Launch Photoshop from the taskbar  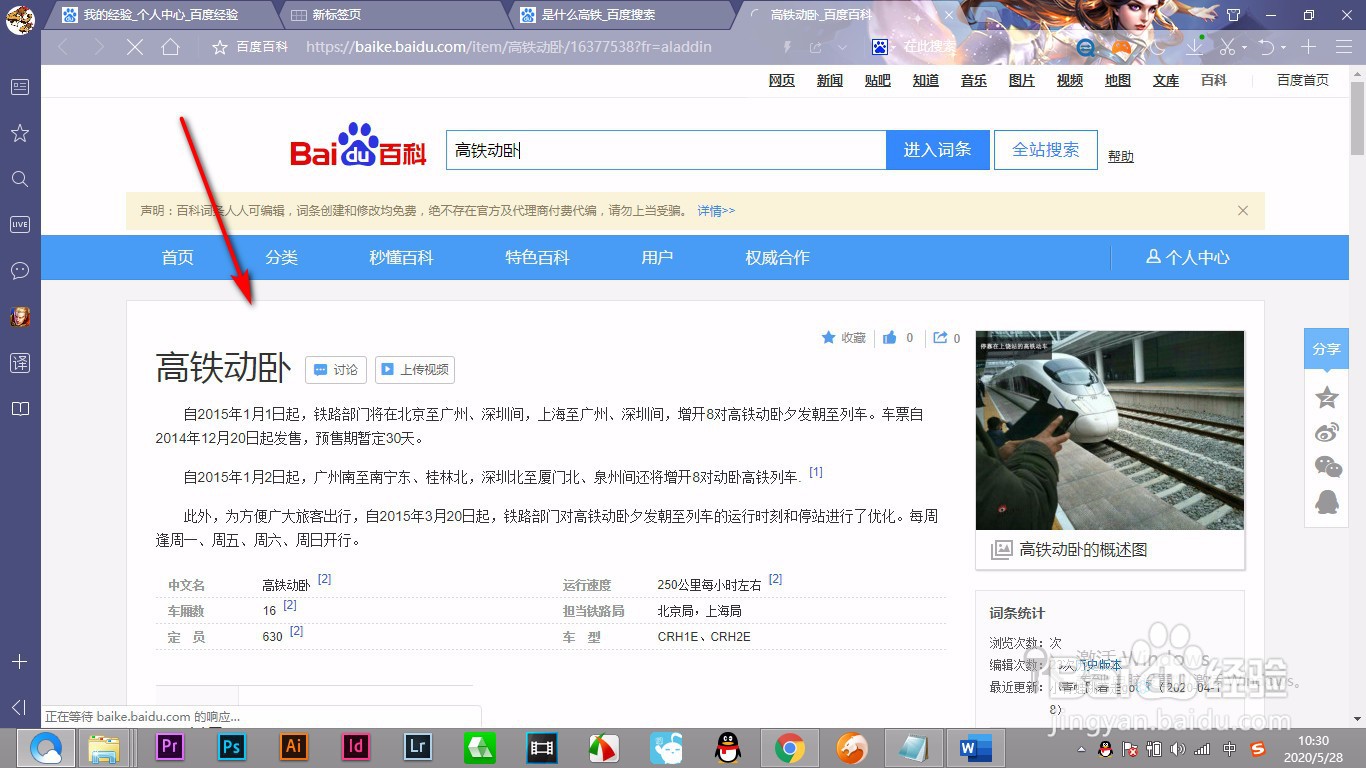point(232,747)
